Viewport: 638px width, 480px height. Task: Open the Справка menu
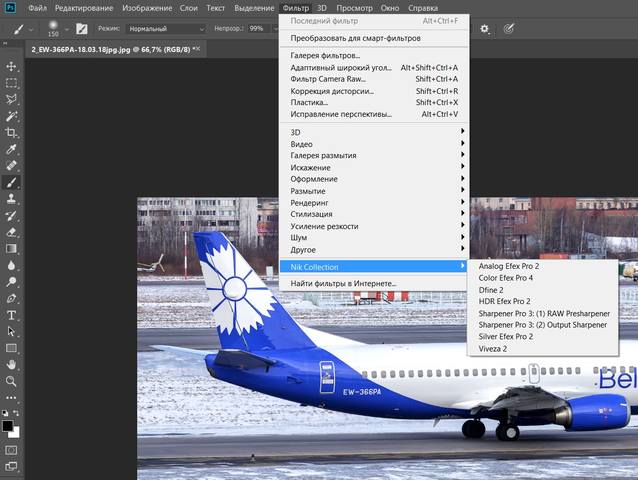pyautogui.click(x=423, y=8)
